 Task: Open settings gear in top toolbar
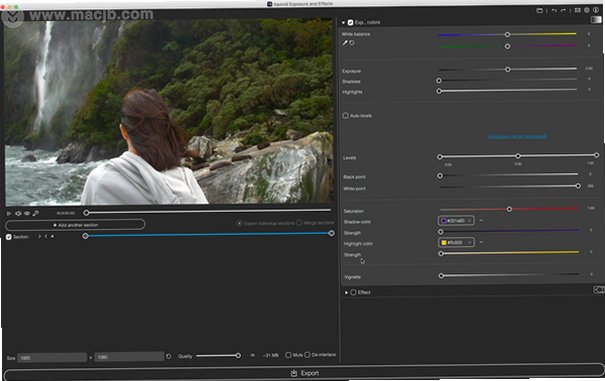(586, 10)
